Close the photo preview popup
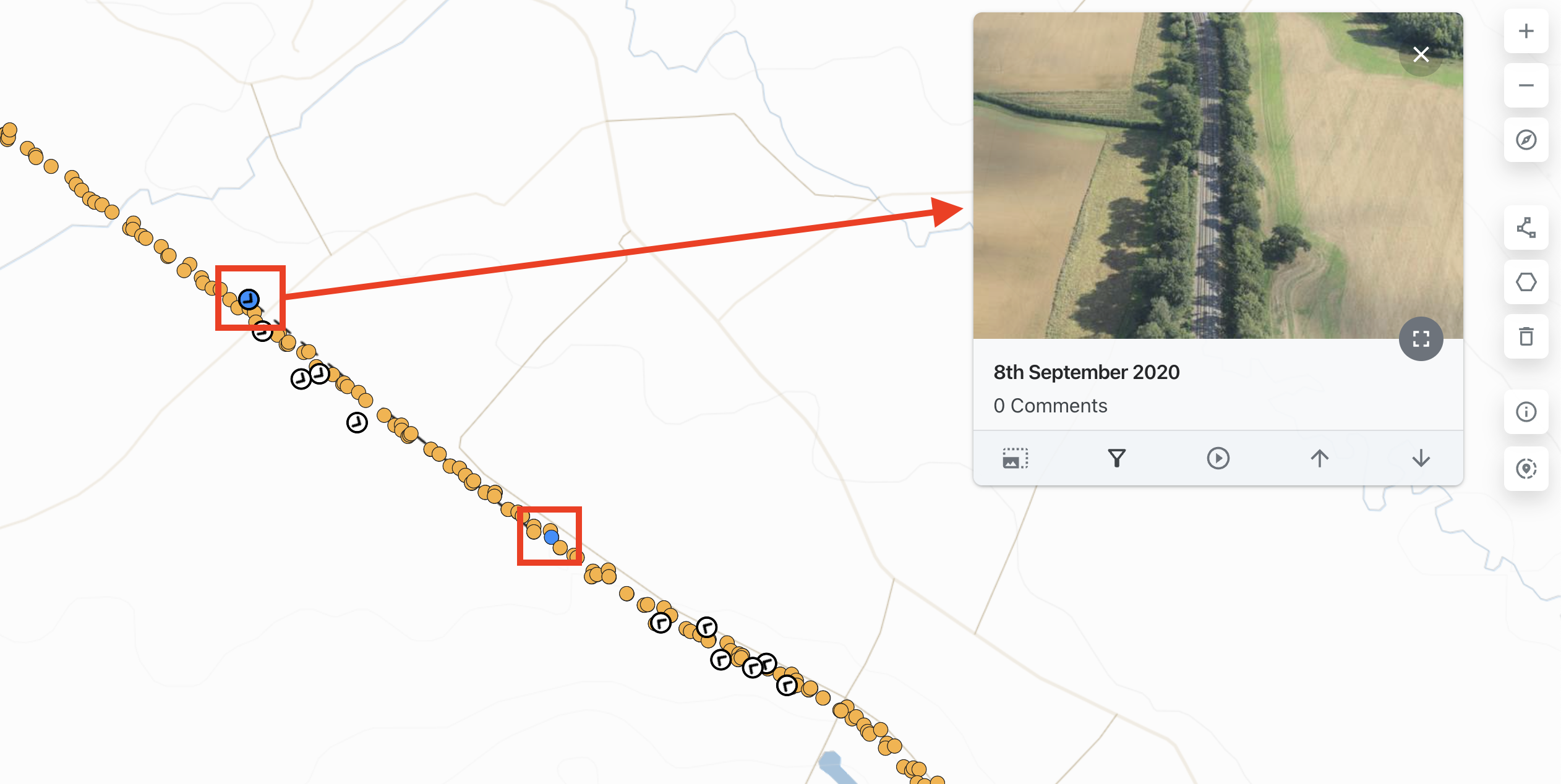The image size is (1561, 784). tap(1421, 54)
